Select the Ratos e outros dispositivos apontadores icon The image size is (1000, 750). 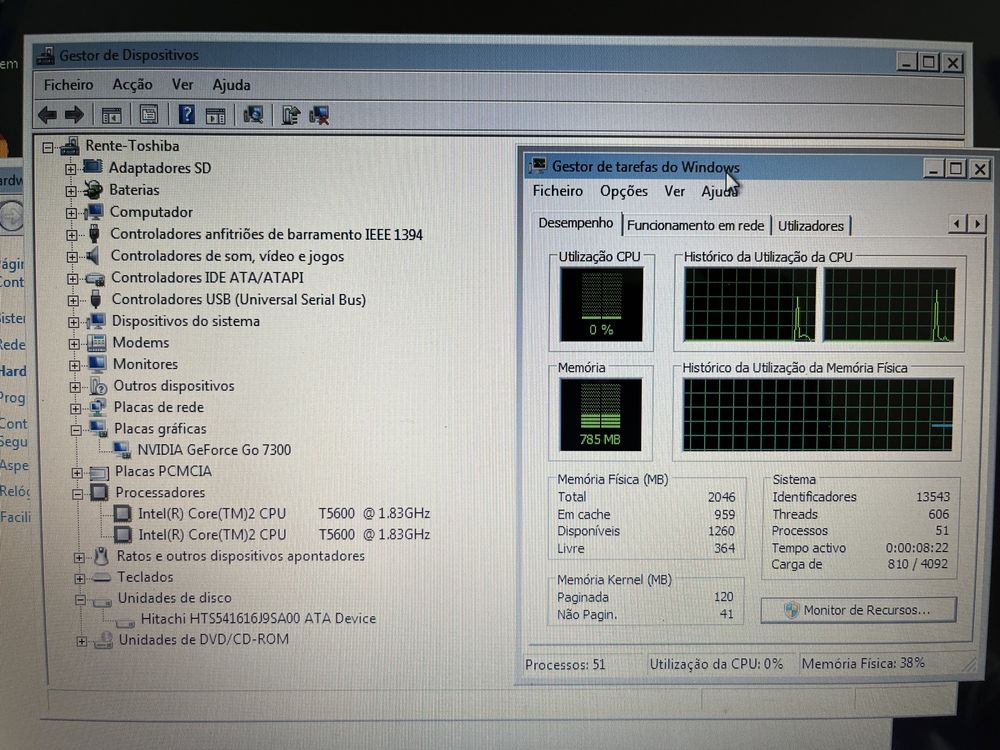pyautogui.click(x=101, y=555)
